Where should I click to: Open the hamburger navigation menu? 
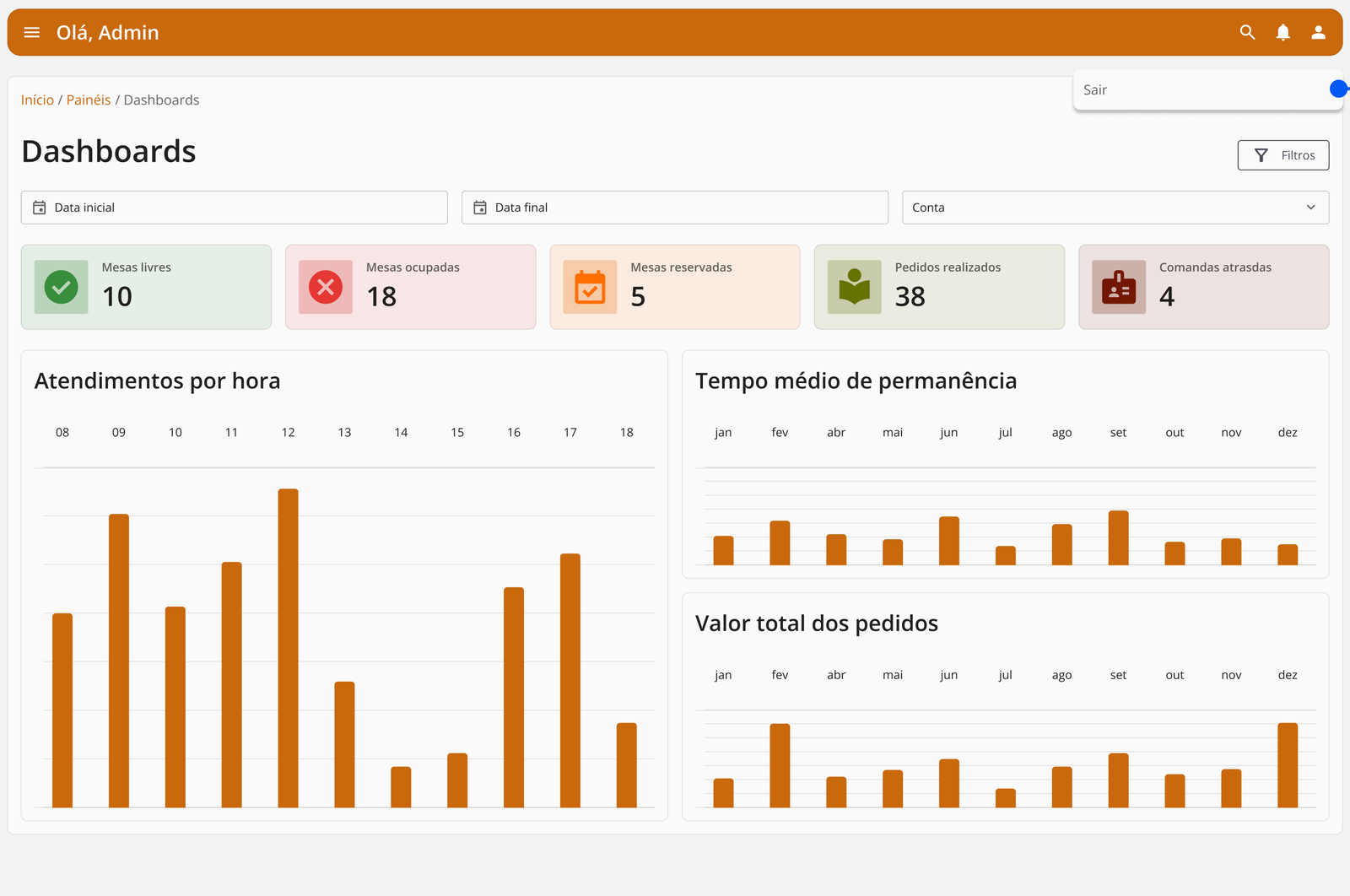click(32, 33)
